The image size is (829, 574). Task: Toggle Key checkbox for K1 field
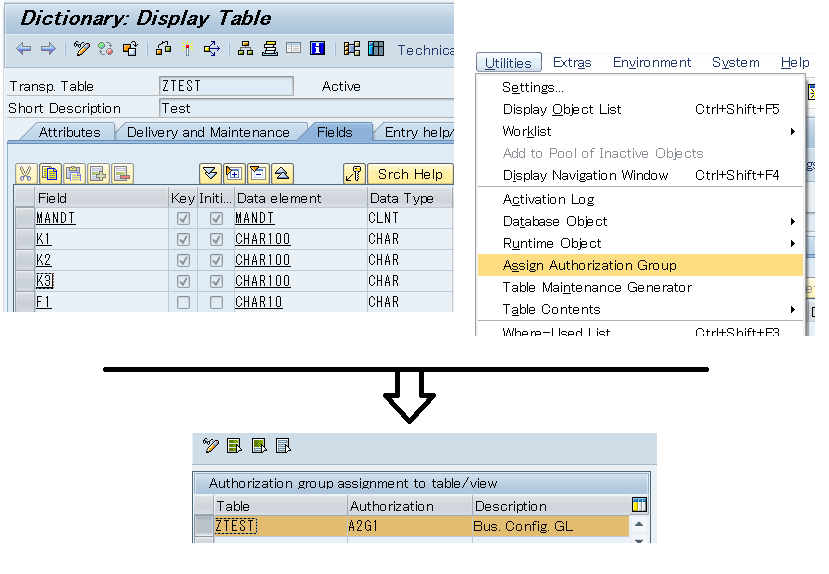(x=183, y=239)
